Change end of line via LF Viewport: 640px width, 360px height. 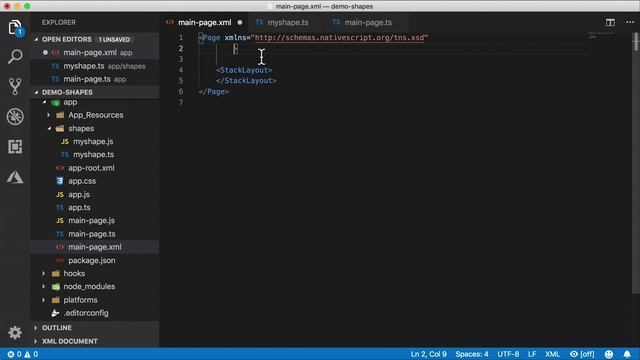point(532,354)
